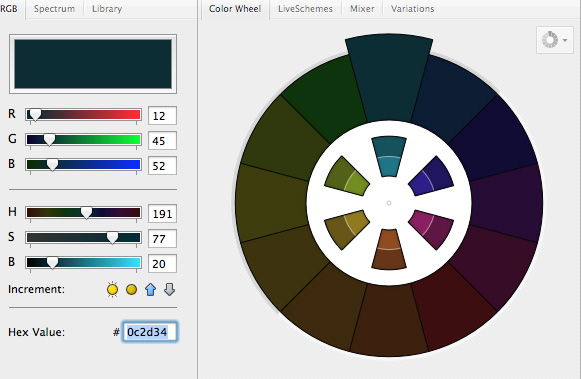
Task: Click the R value field showing 12
Action: tap(162, 116)
